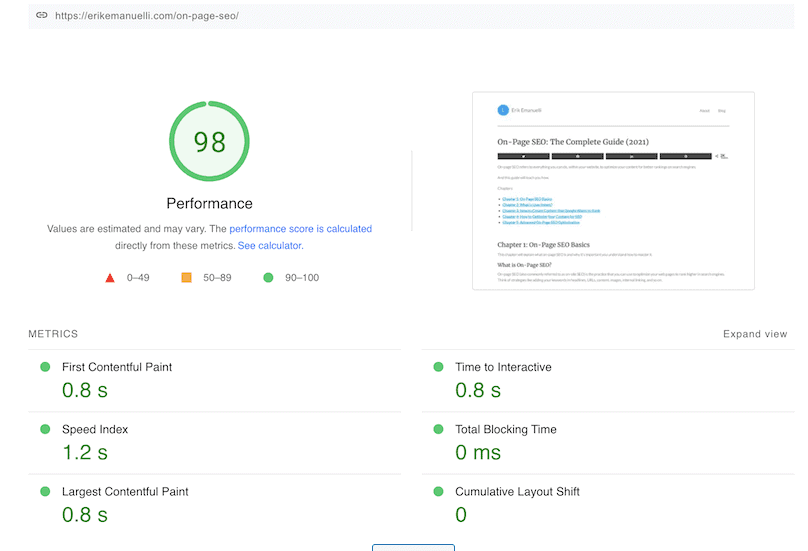This screenshot has height=551, width=808.
Task: Click the green dot beside Time to Interactive
Action: coord(439,367)
